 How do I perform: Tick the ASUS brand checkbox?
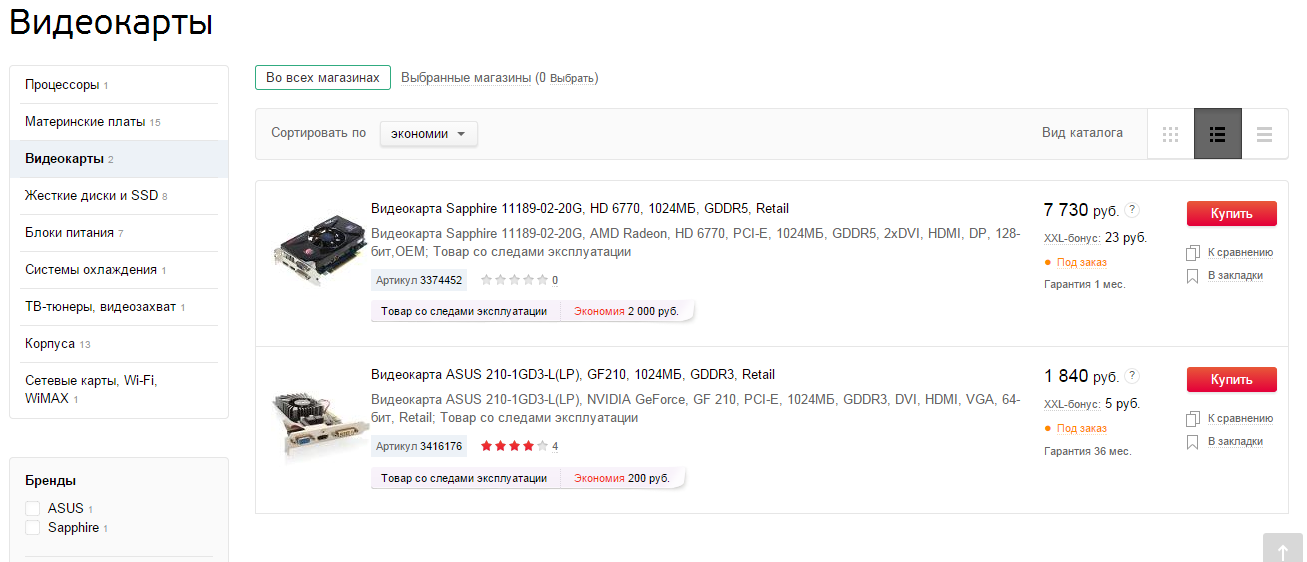[x=33, y=508]
